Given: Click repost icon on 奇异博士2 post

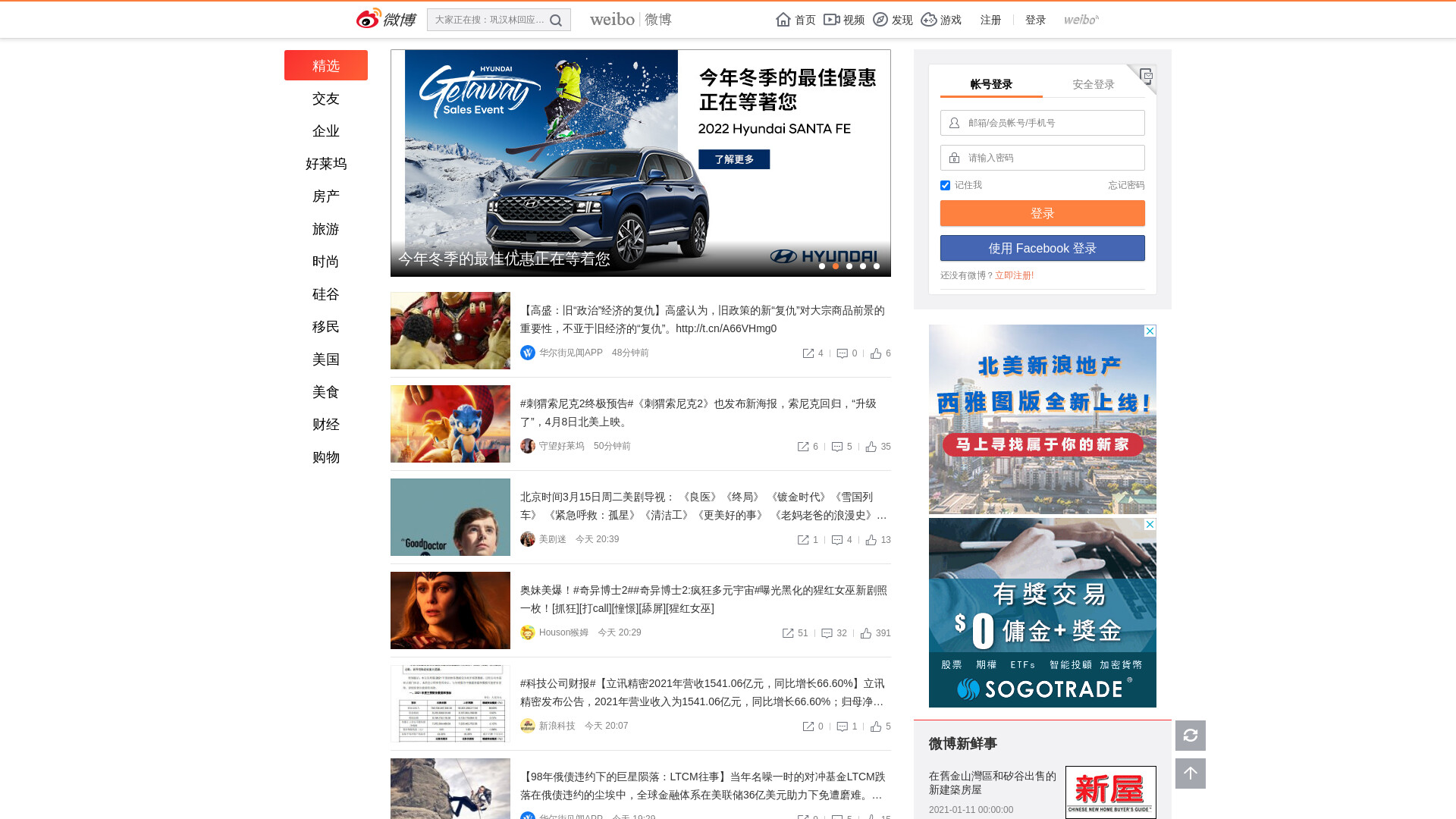Looking at the screenshot, I should (x=788, y=633).
